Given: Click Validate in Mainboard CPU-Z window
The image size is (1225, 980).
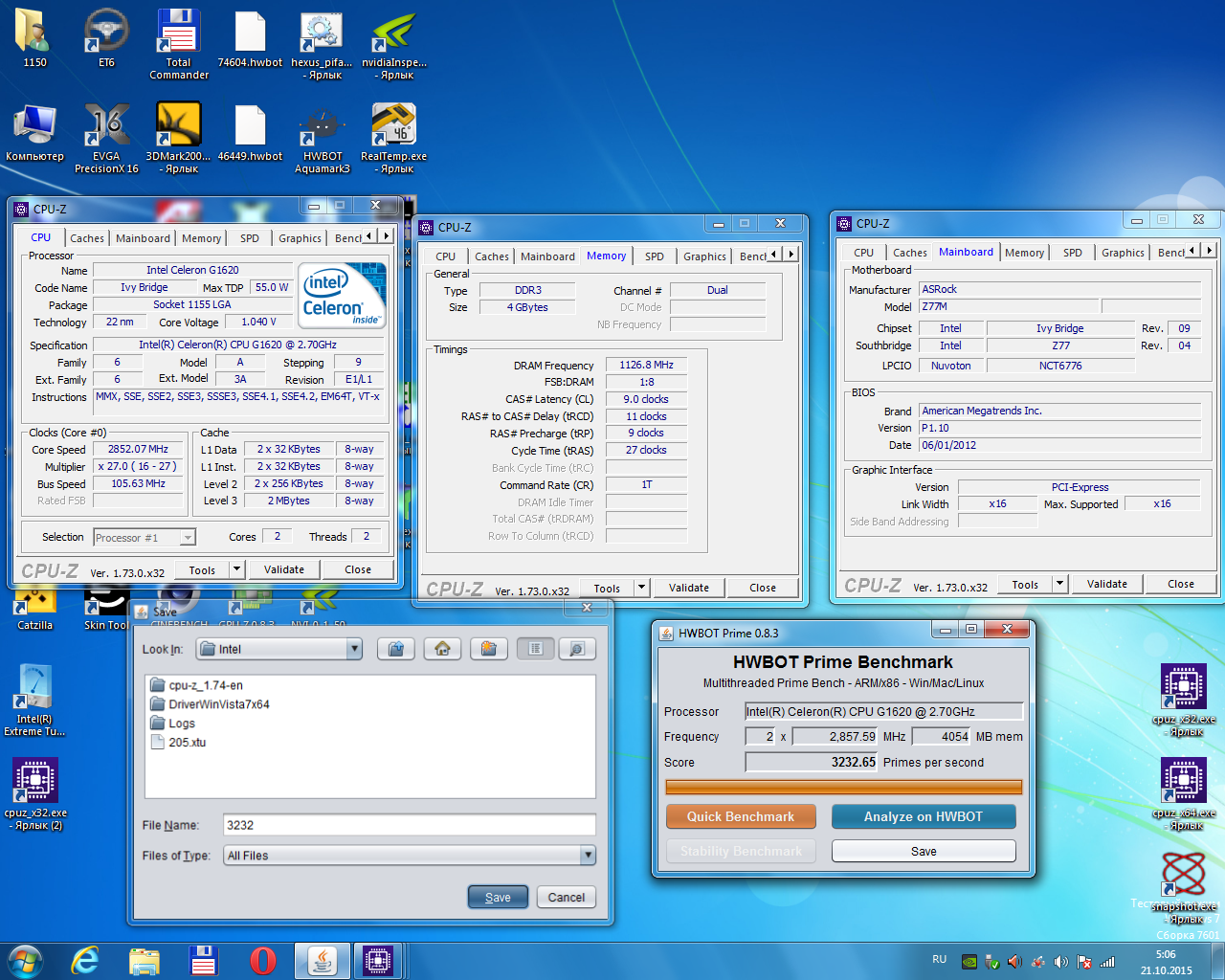Looking at the screenshot, I should point(1107,584).
